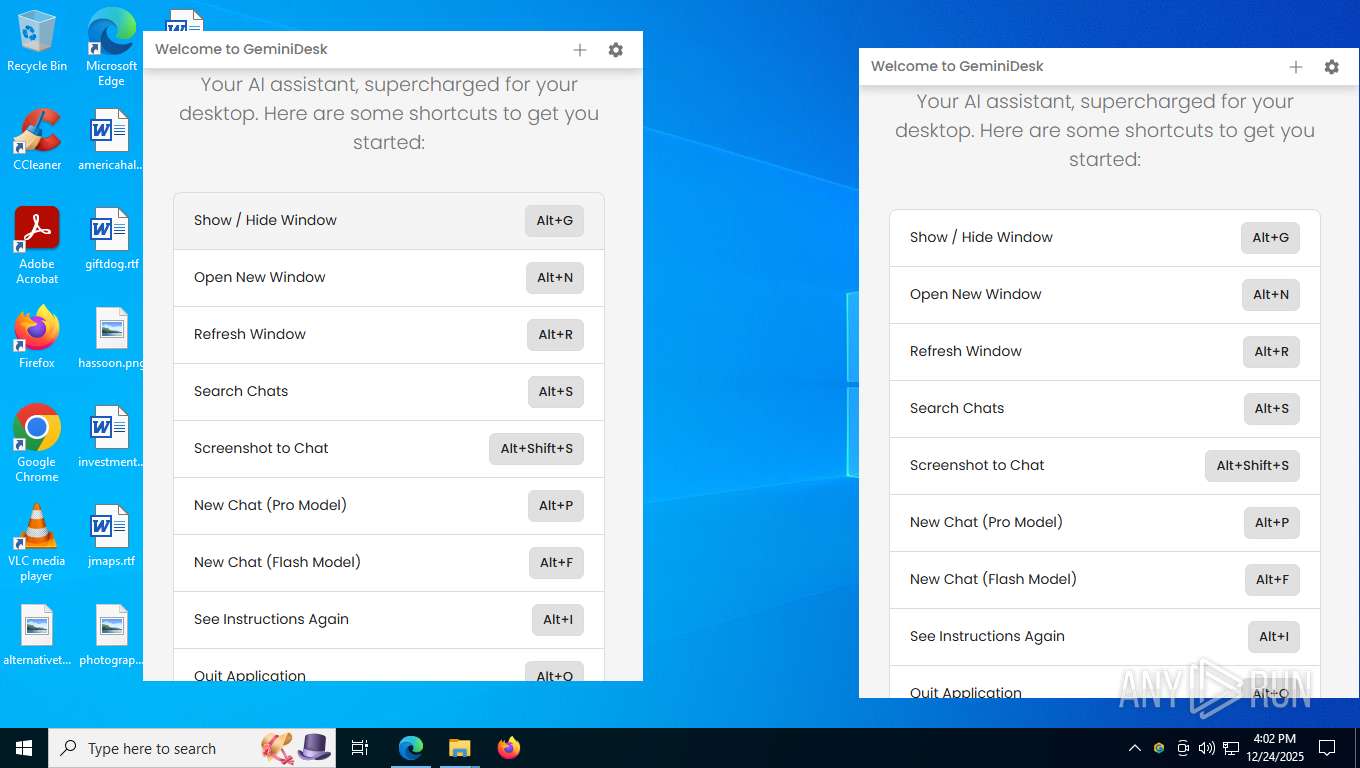The image size is (1360, 768).
Task: Select hassoon.png desktop file
Action: click(111, 338)
